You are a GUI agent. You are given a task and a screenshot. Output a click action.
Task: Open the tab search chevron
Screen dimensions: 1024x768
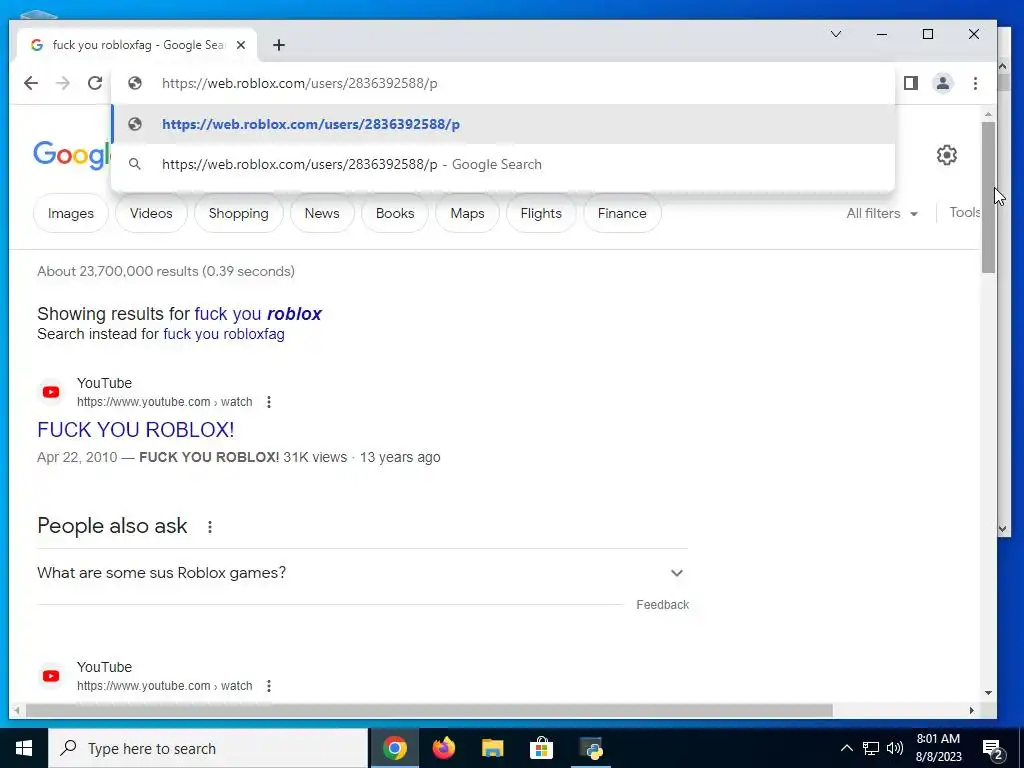836,34
